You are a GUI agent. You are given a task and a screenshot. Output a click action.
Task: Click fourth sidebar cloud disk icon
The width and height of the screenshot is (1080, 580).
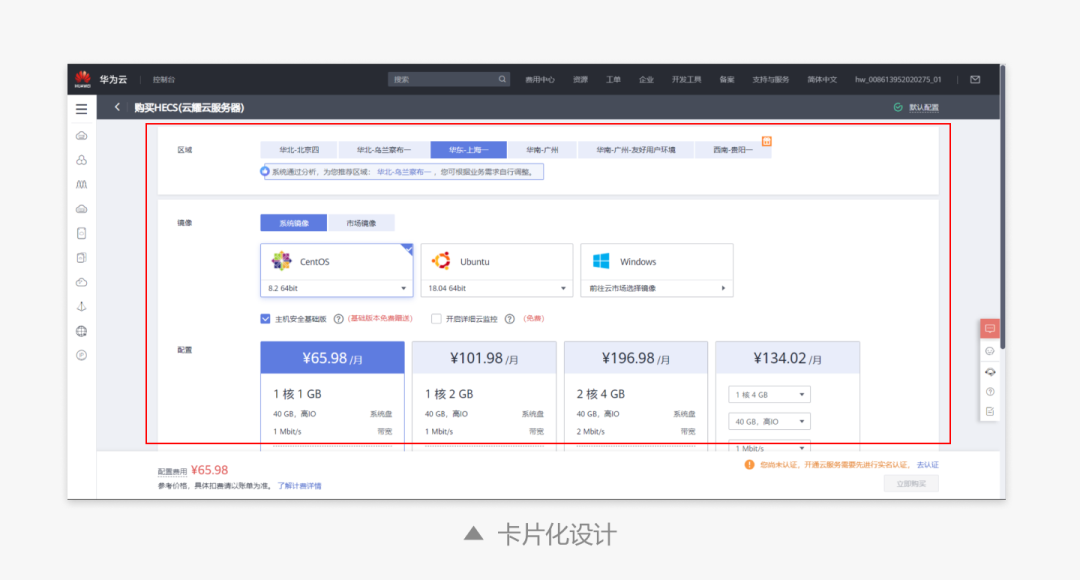pyautogui.click(x=81, y=209)
